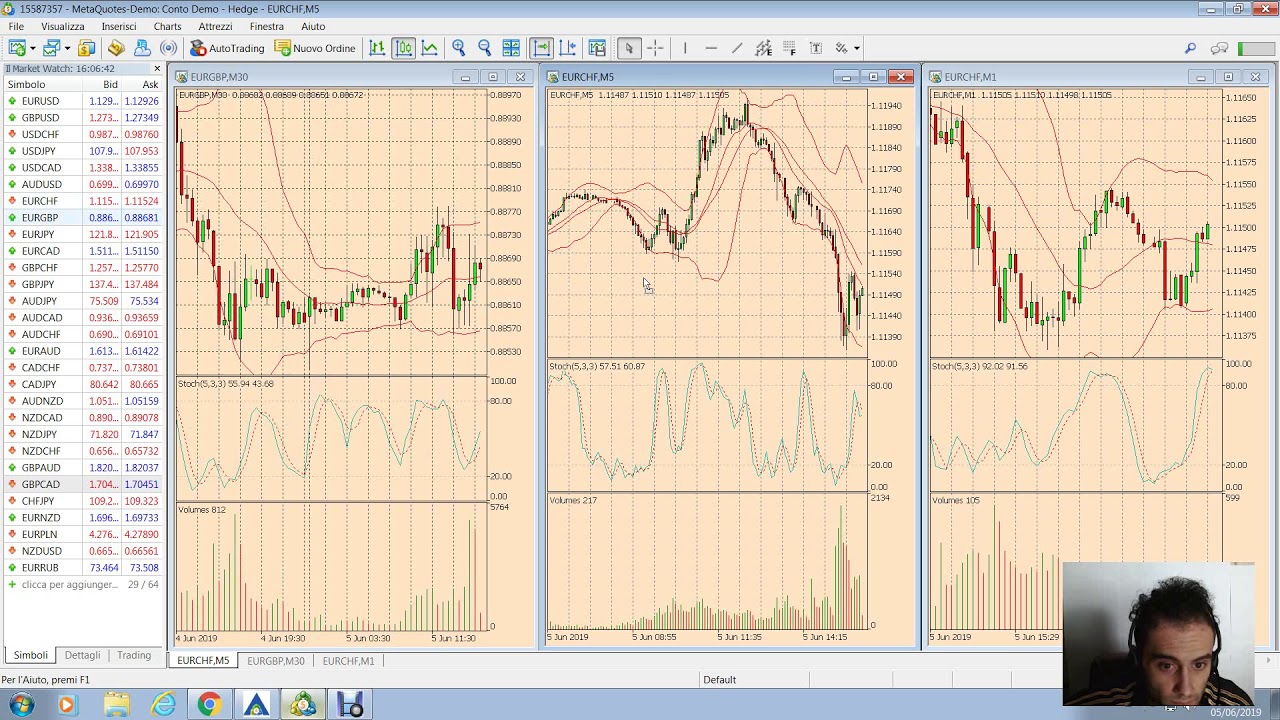Select the text label tool
This screenshot has height=720, width=1280.
point(815,48)
